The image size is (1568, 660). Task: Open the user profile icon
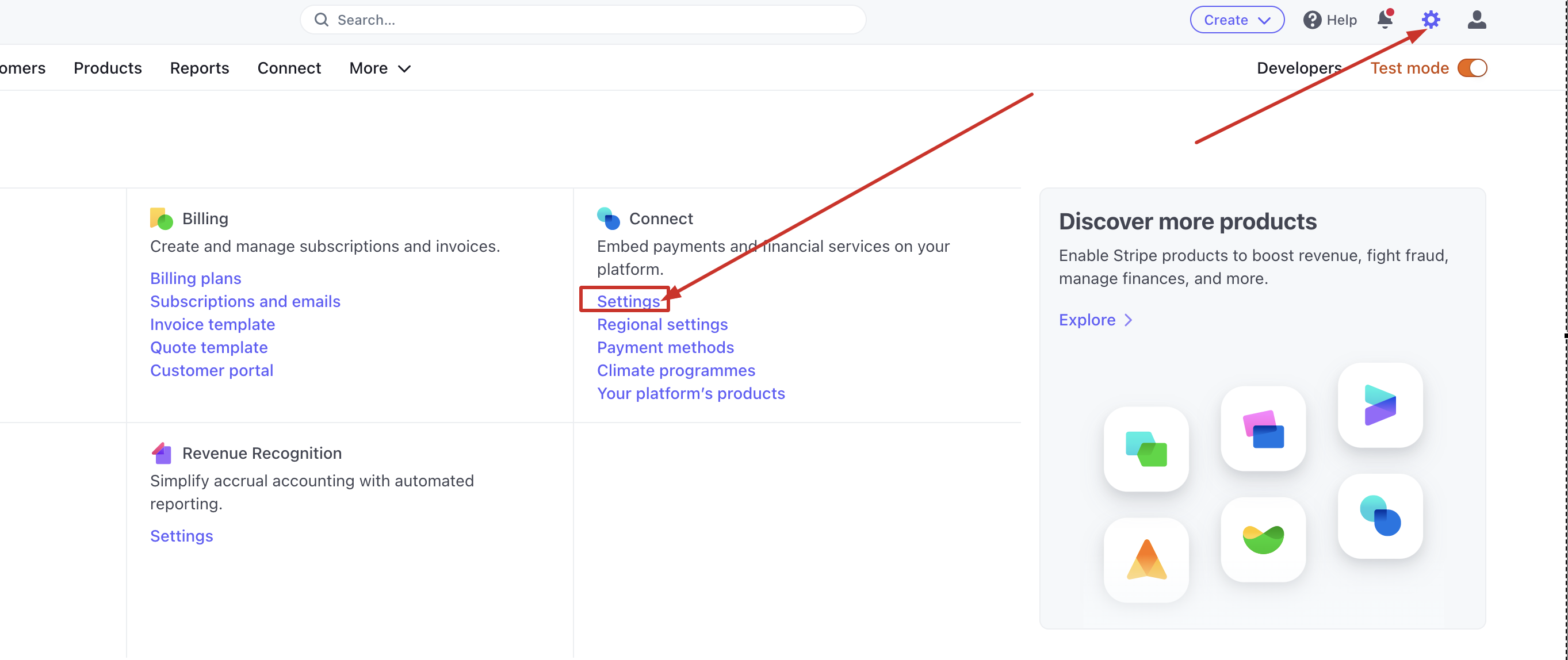[1476, 20]
